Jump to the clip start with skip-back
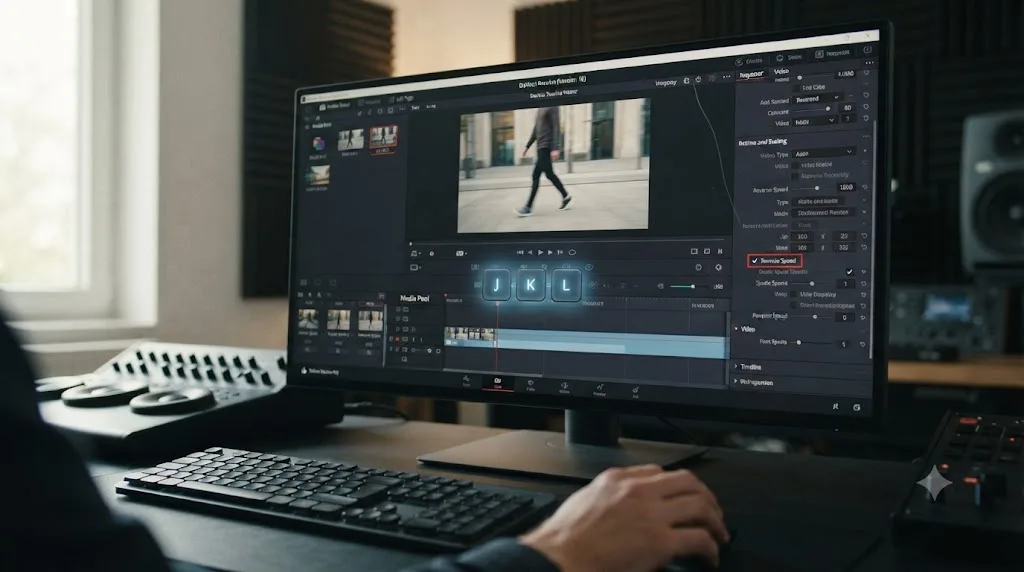This screenshot has width=1024, height=572. pyautogui.click(x=520, y=252)
